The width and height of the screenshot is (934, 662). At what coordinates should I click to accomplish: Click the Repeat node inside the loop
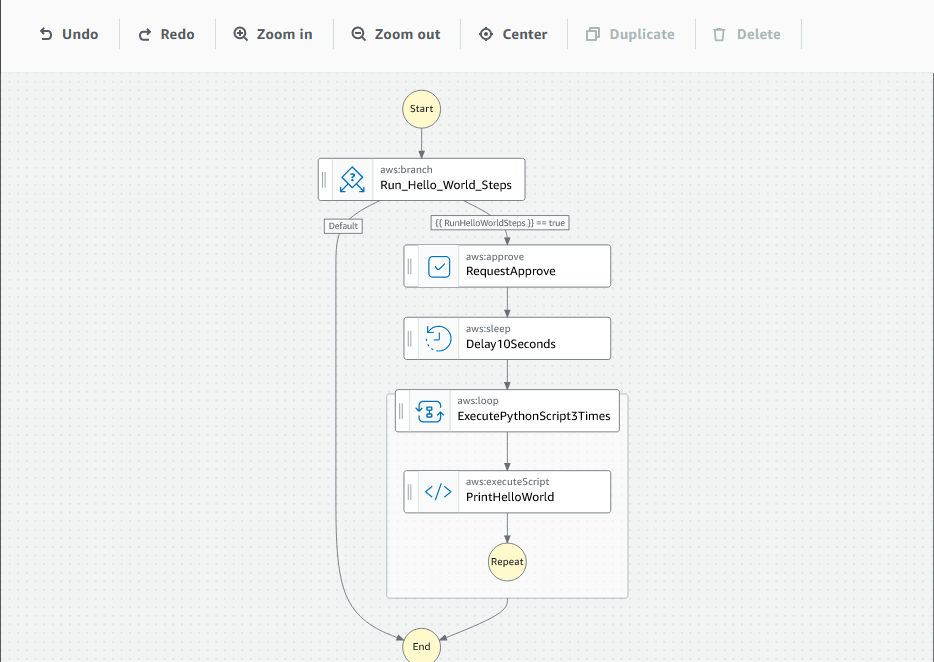click(x=507, y=562)
